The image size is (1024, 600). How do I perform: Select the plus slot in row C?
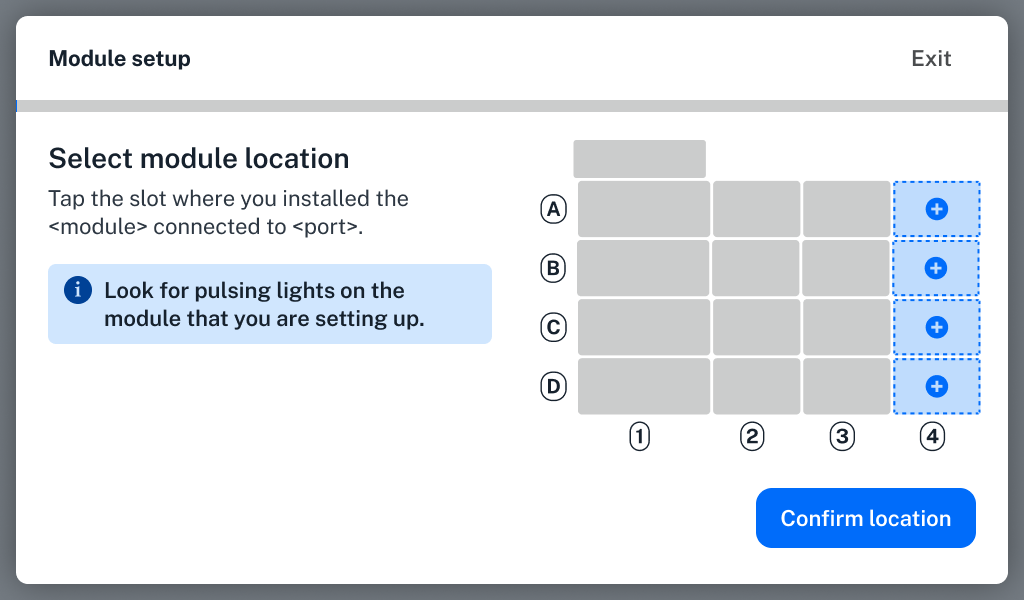pyautogui.click(x=936, y=327)
